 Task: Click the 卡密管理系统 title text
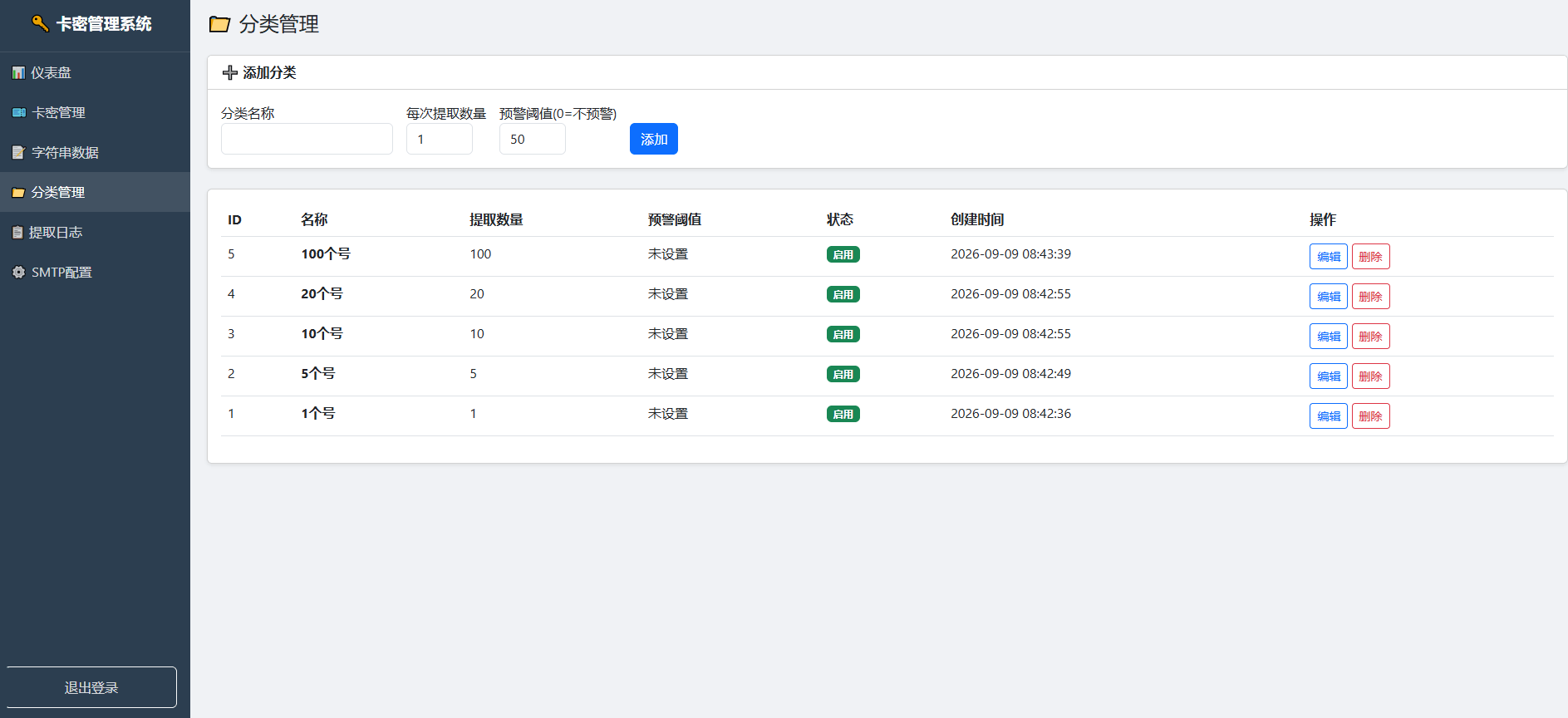coord(104,24)
